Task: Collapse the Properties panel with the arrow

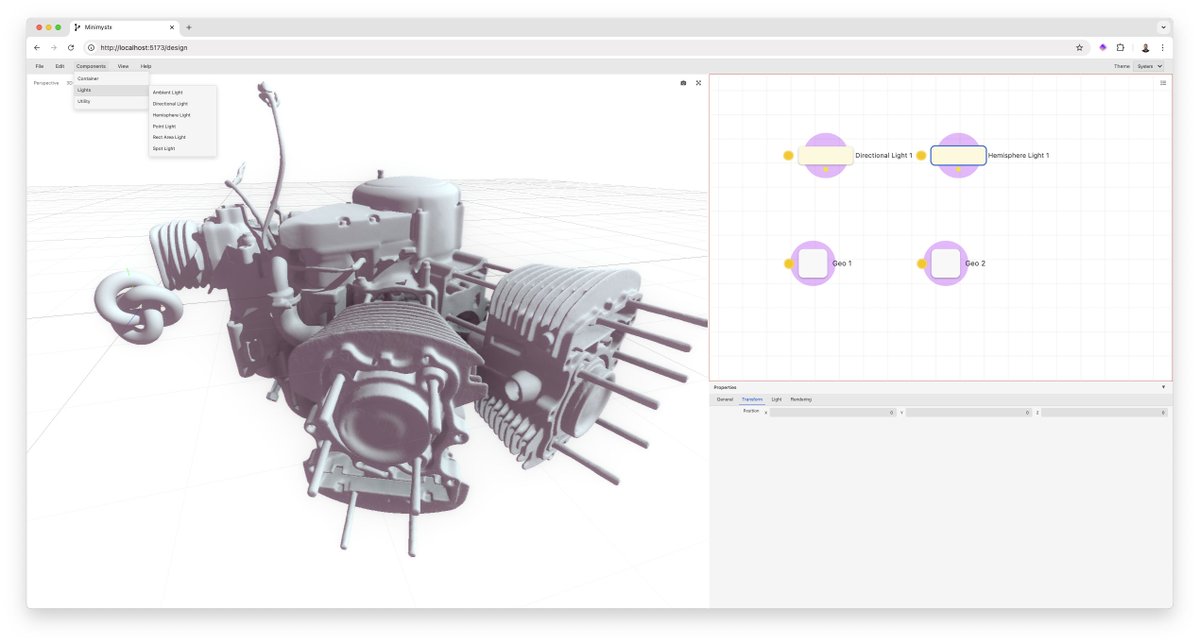Action: pos(1163,386)
